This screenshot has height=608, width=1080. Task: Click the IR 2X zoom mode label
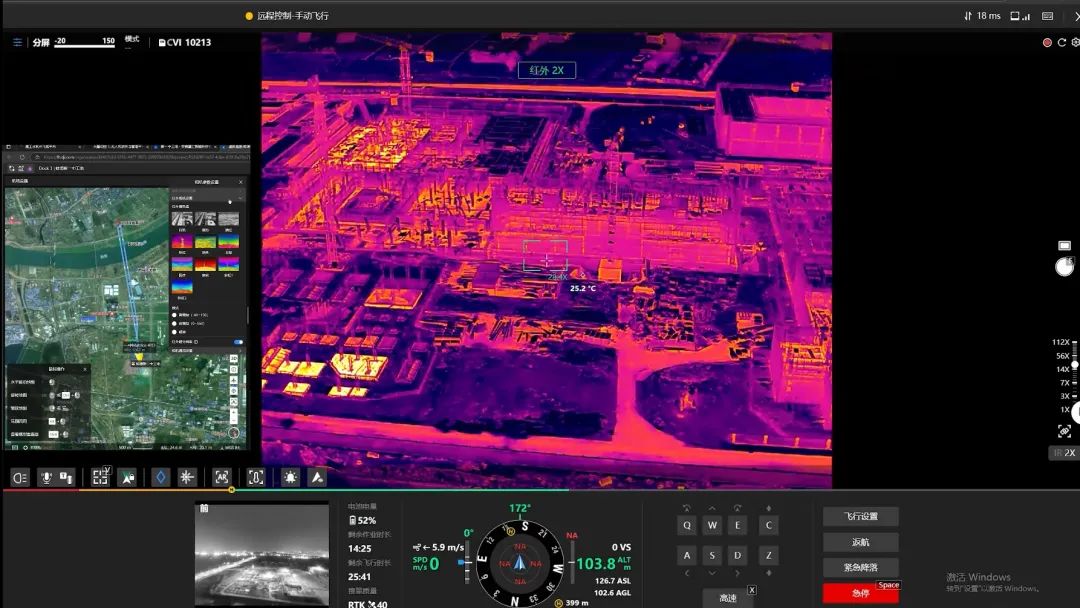point(1062,453)
